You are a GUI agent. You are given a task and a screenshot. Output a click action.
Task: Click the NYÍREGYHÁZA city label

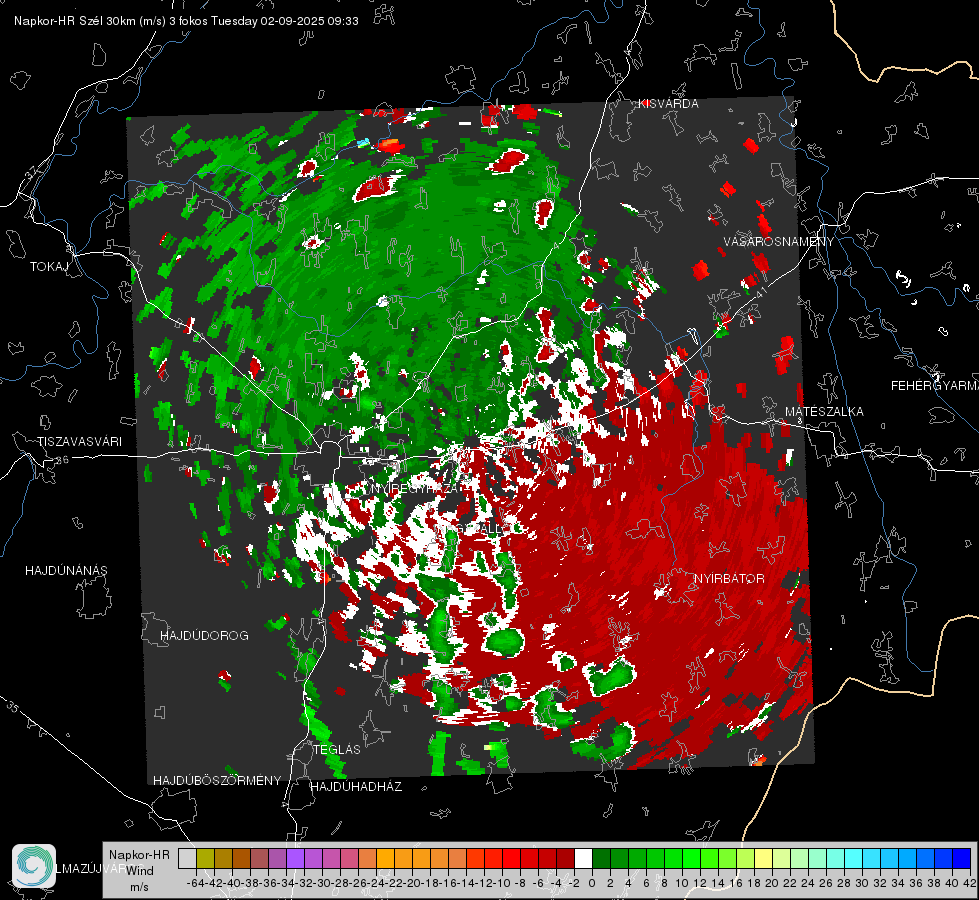coord(414,489)
